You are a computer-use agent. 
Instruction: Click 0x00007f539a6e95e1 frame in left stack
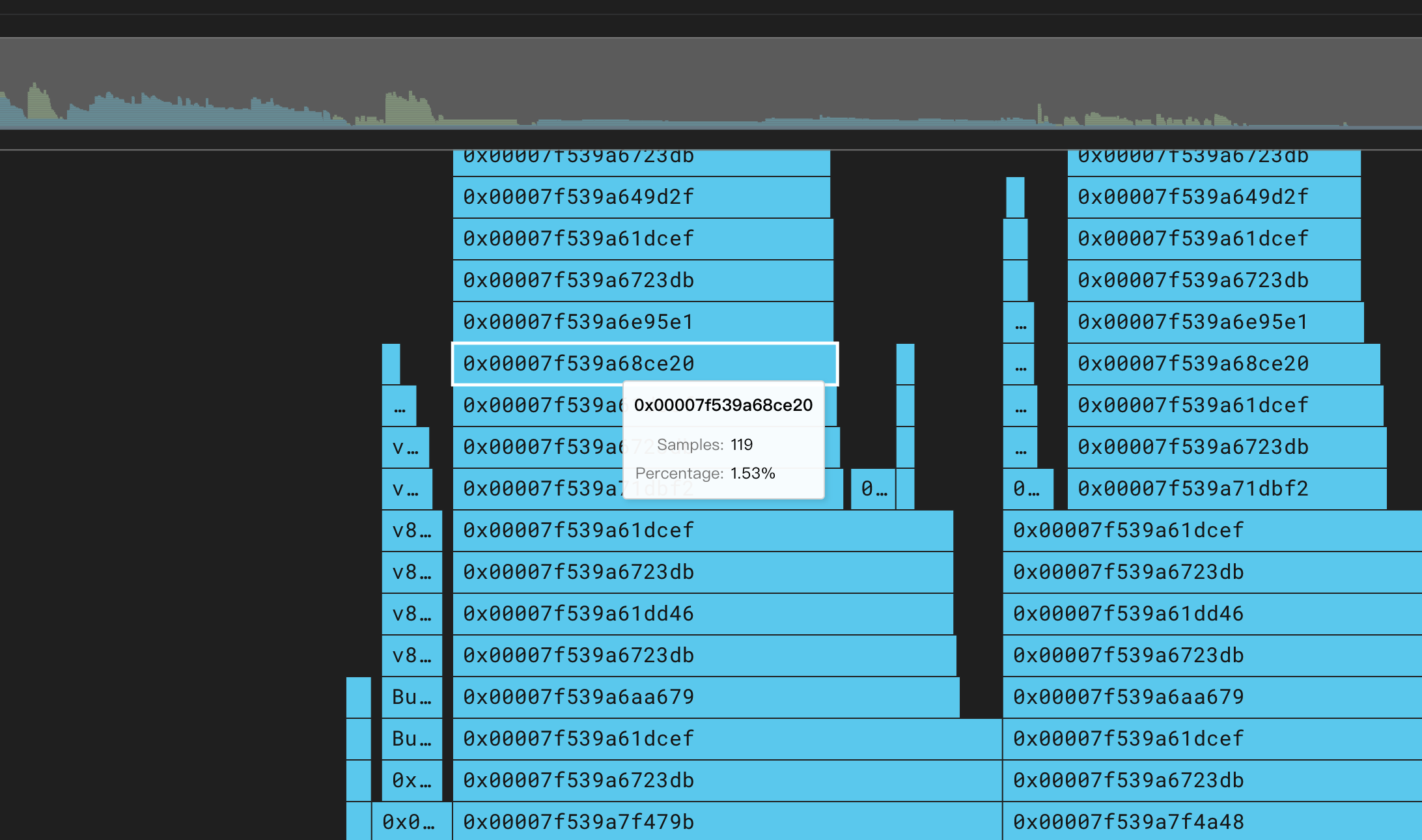coord(643,322)
